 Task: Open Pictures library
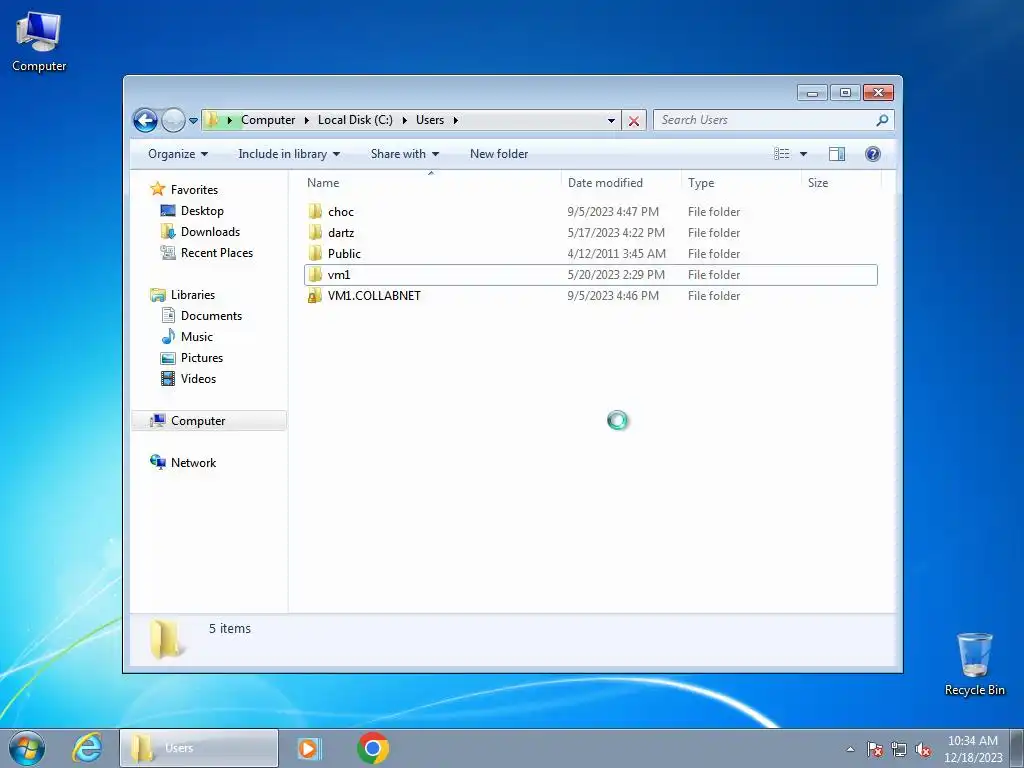point(202,357)
